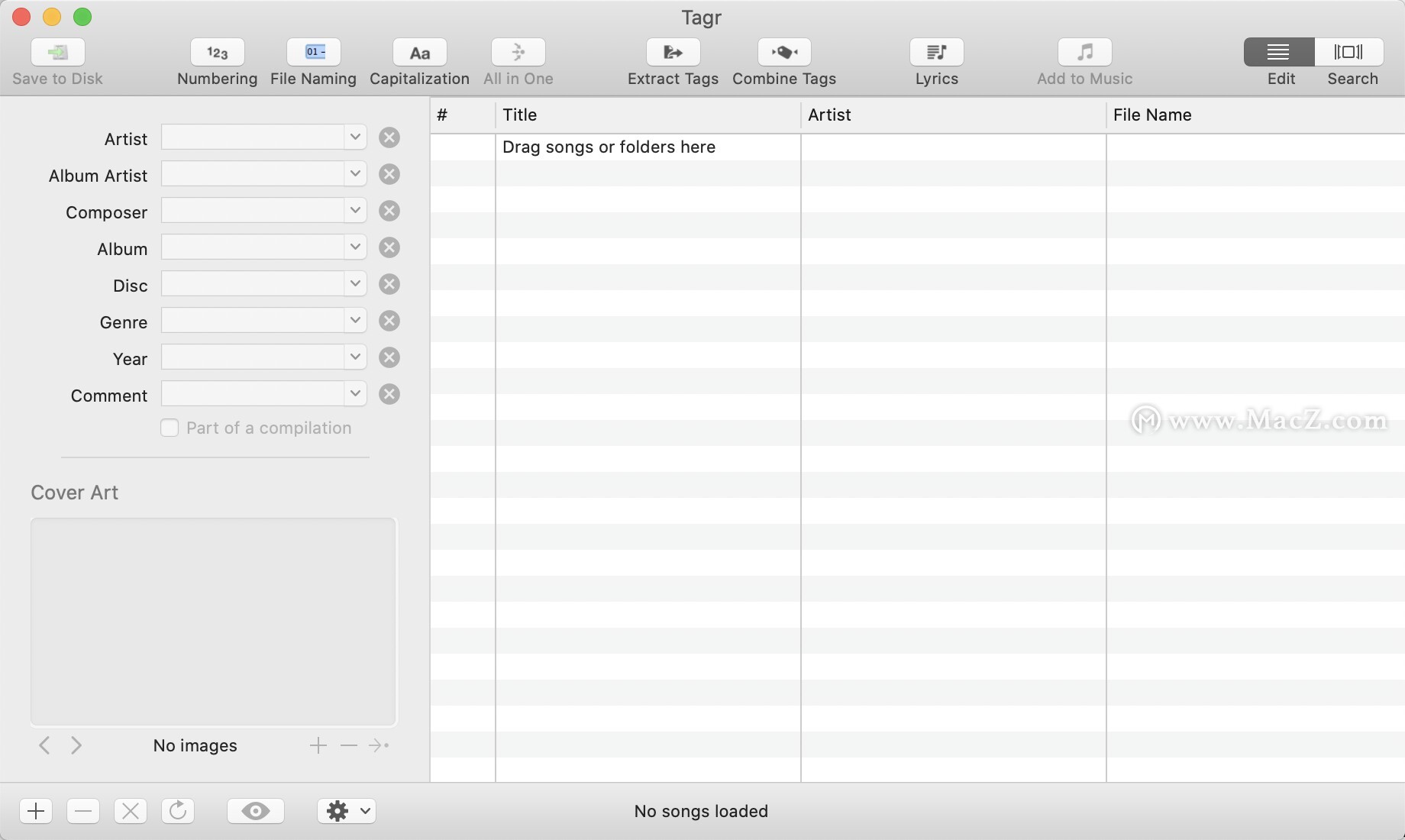The image size is (1405, 840).
Task: Click inside the Artist input field
Action: pos(253,137)
